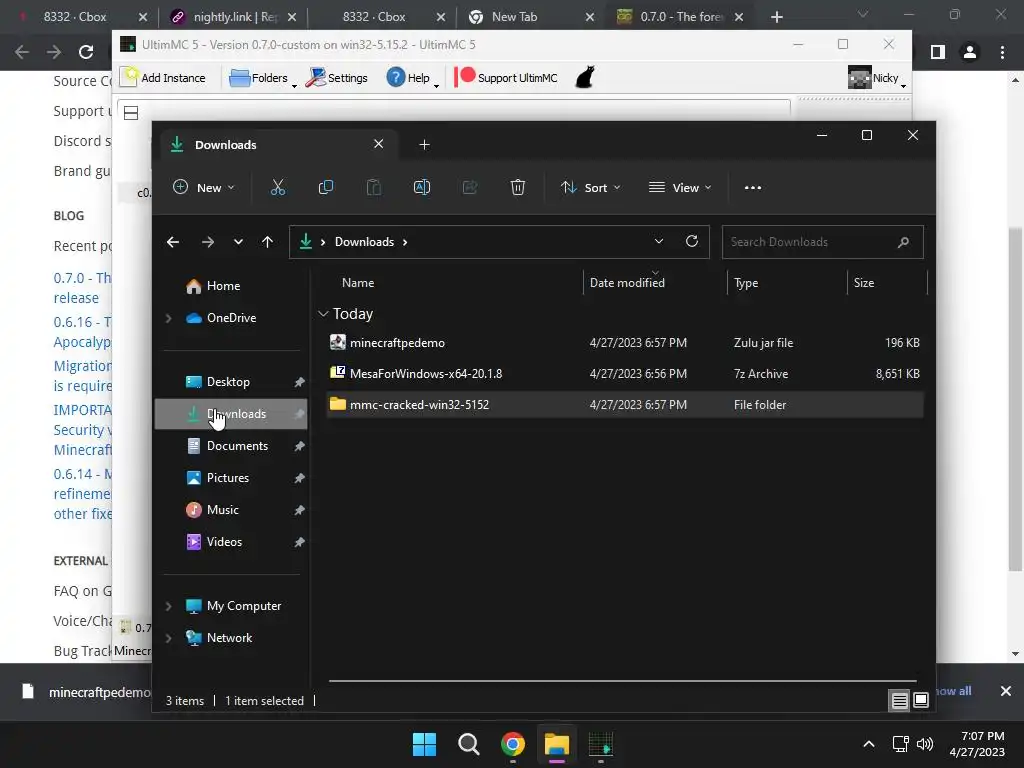
Task: Open the View dropdown menu
Action: (x=680, y=187)
